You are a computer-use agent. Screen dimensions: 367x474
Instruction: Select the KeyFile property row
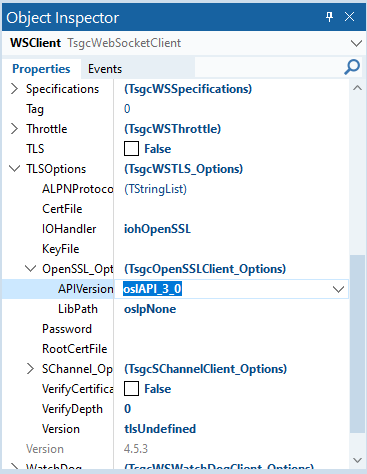click(x=176, y=249)
